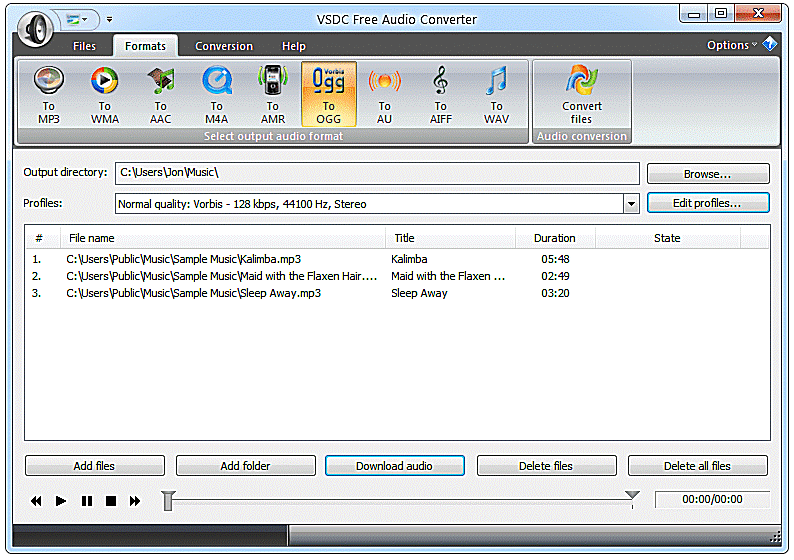Open the Help tab
Viewport: 794px width, 560px height.
point(294,46)
